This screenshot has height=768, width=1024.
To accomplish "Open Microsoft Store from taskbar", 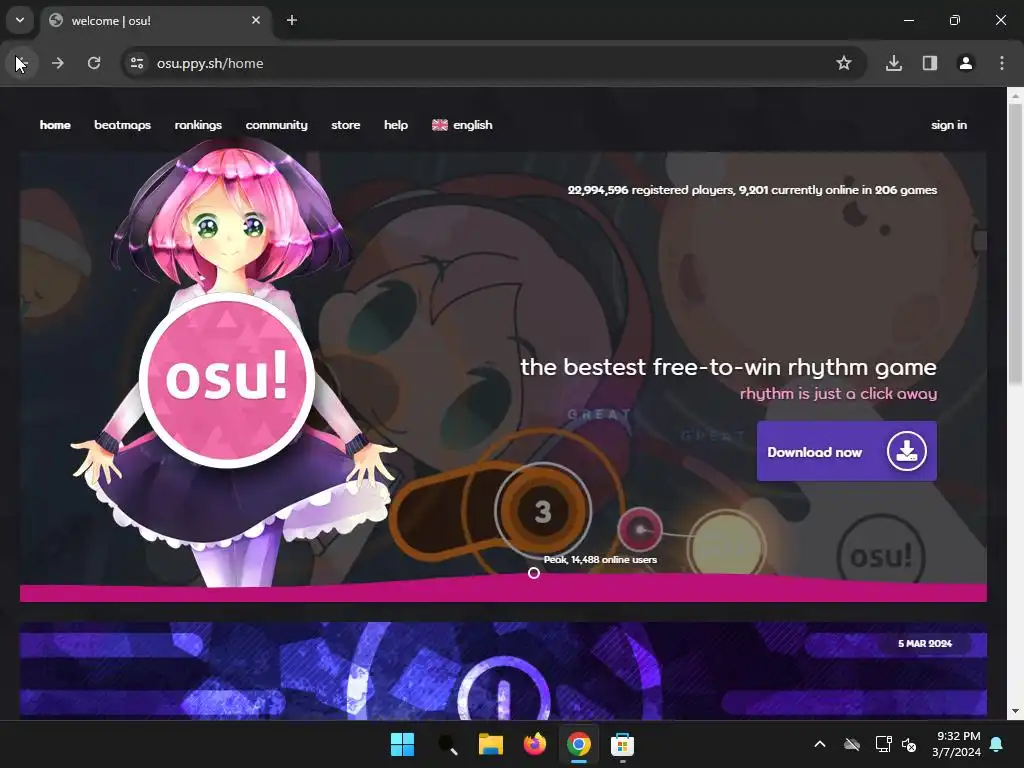I will coord(622,744).
